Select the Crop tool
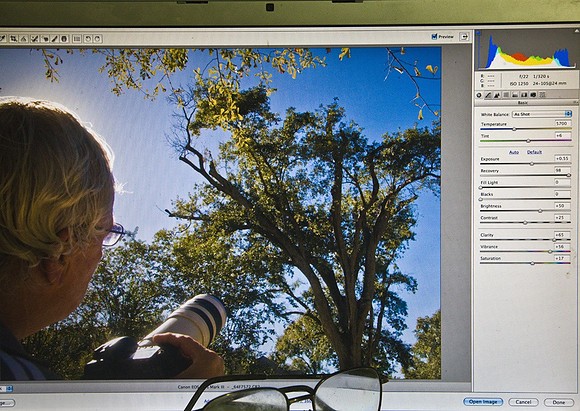This screenshot has height=411, width=580. pos(13,38)
